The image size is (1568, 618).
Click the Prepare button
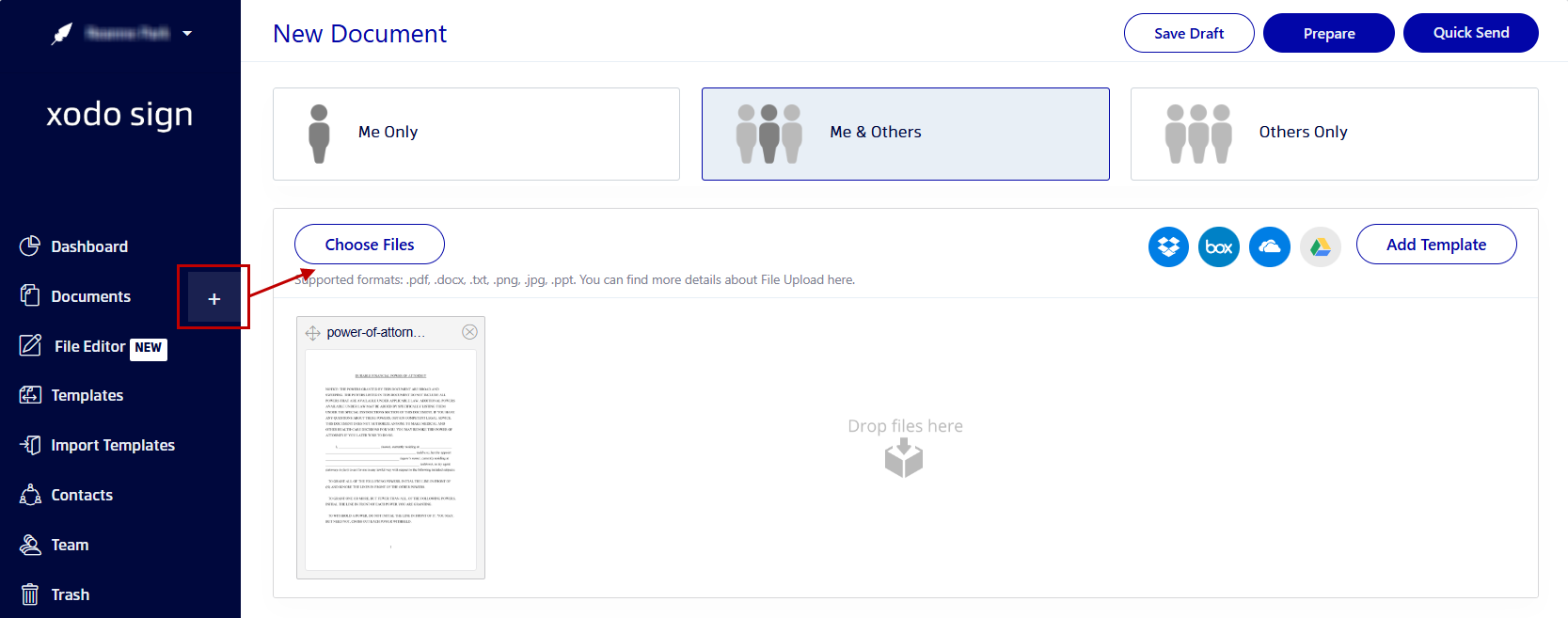1329,33
